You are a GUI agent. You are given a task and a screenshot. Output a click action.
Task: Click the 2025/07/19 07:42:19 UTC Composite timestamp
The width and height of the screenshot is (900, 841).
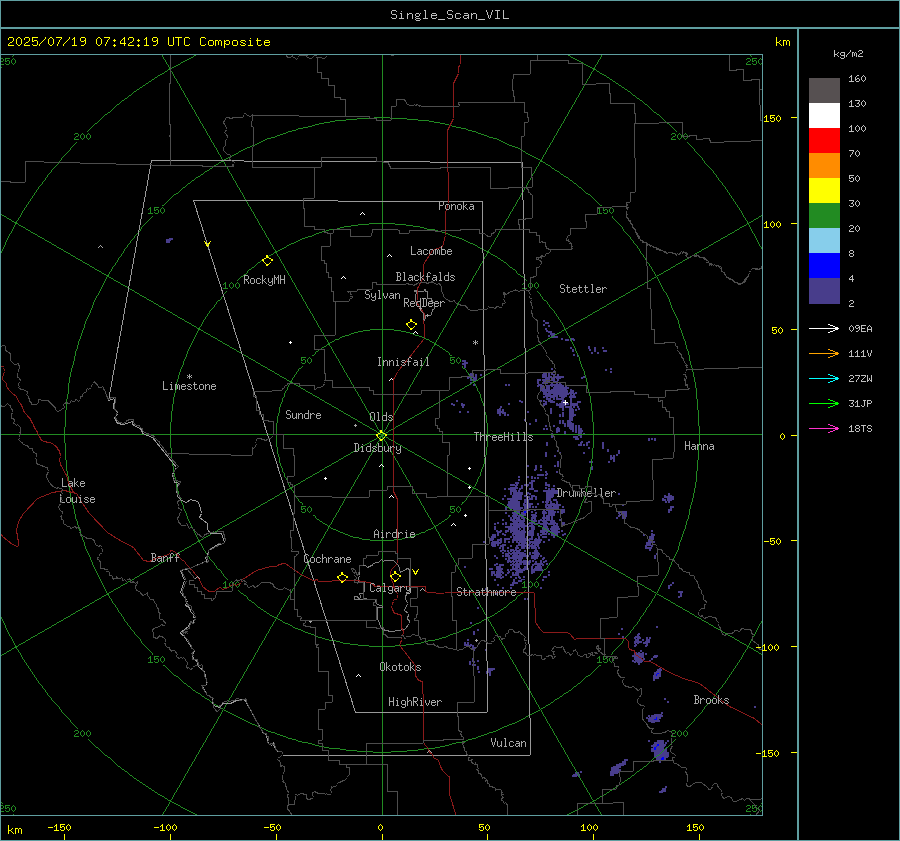pos(138,42)
